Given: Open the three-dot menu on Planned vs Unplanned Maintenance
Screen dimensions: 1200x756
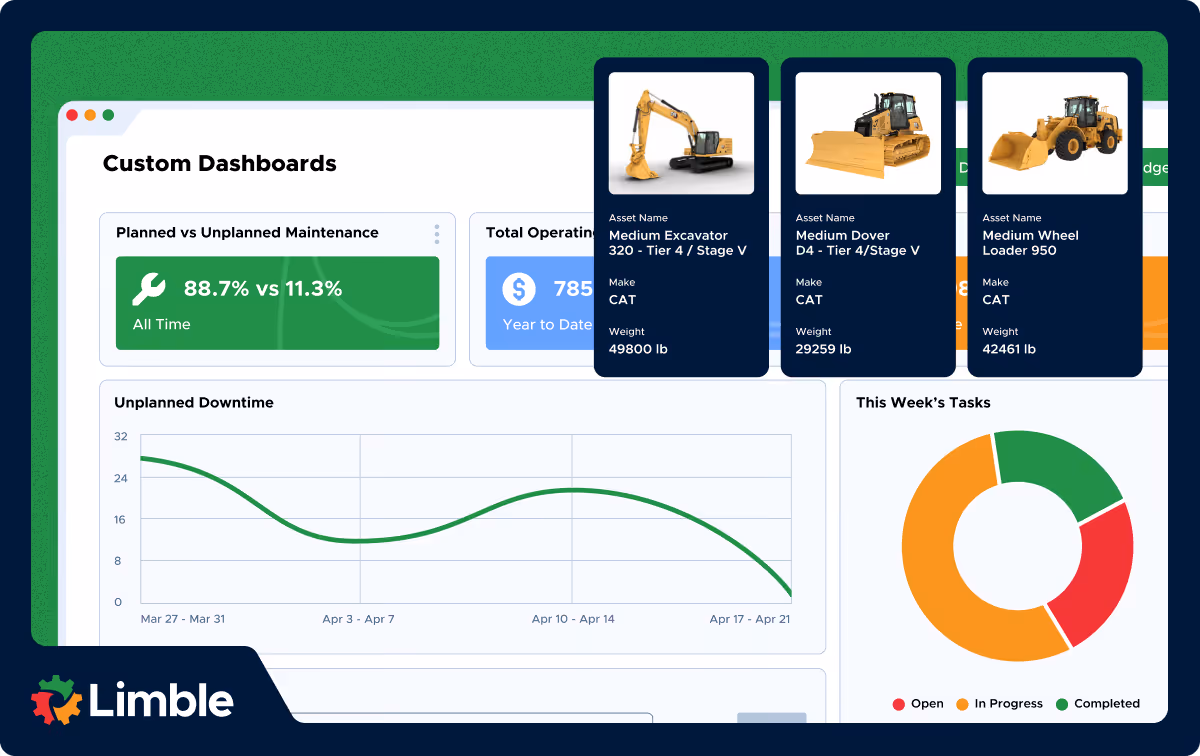Looking at the screenshot, I should click(x=437, y=234).
